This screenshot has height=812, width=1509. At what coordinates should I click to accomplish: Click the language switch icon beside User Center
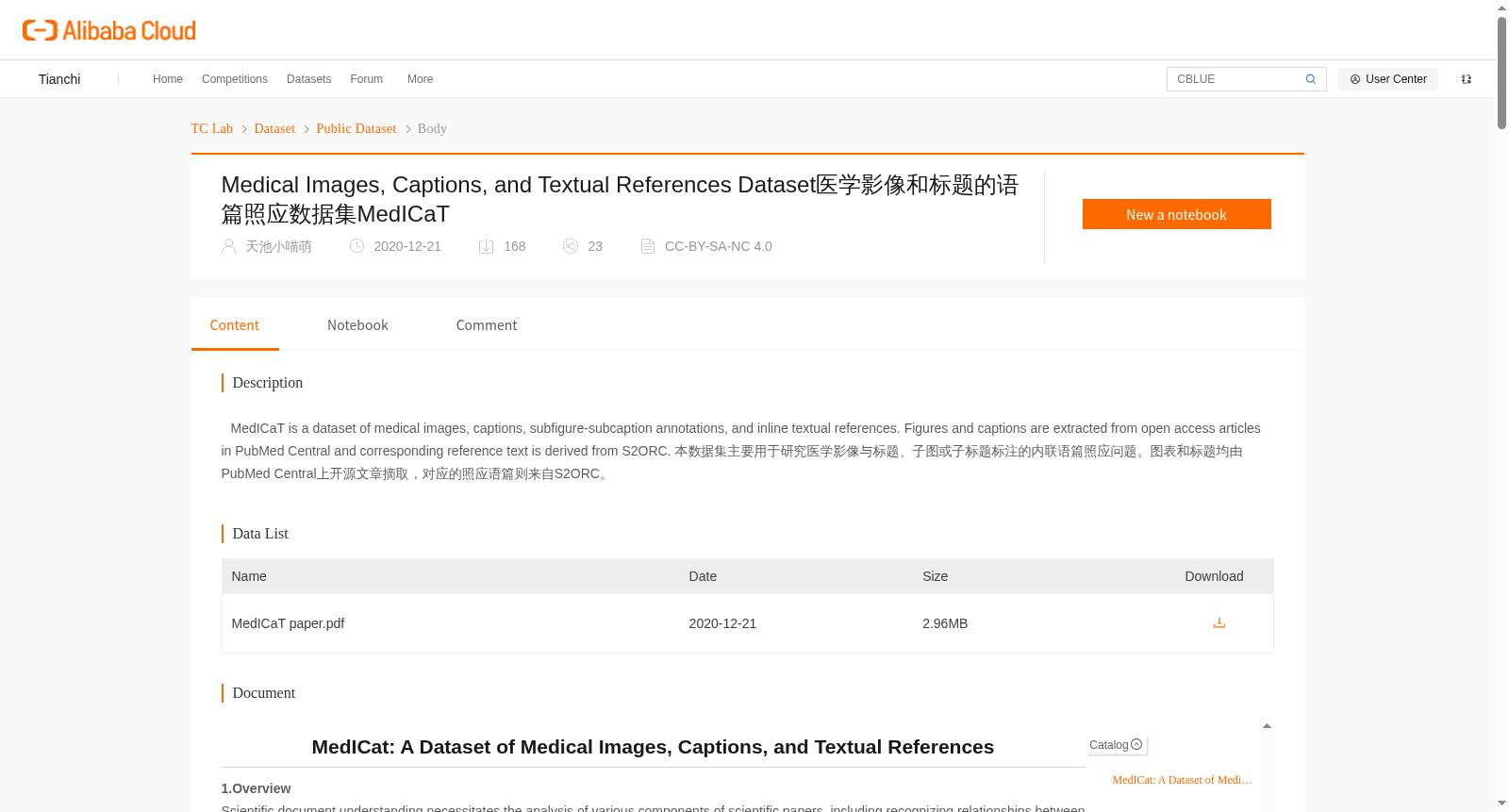[x=1467, y=79]
